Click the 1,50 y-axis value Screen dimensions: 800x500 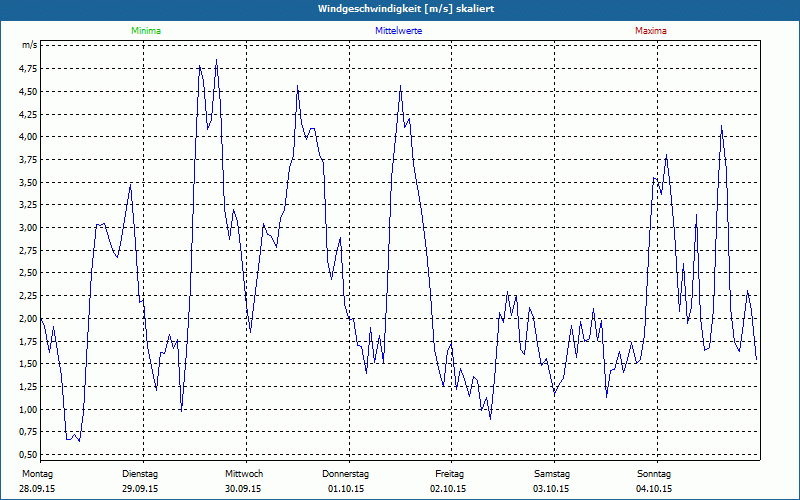29,364
